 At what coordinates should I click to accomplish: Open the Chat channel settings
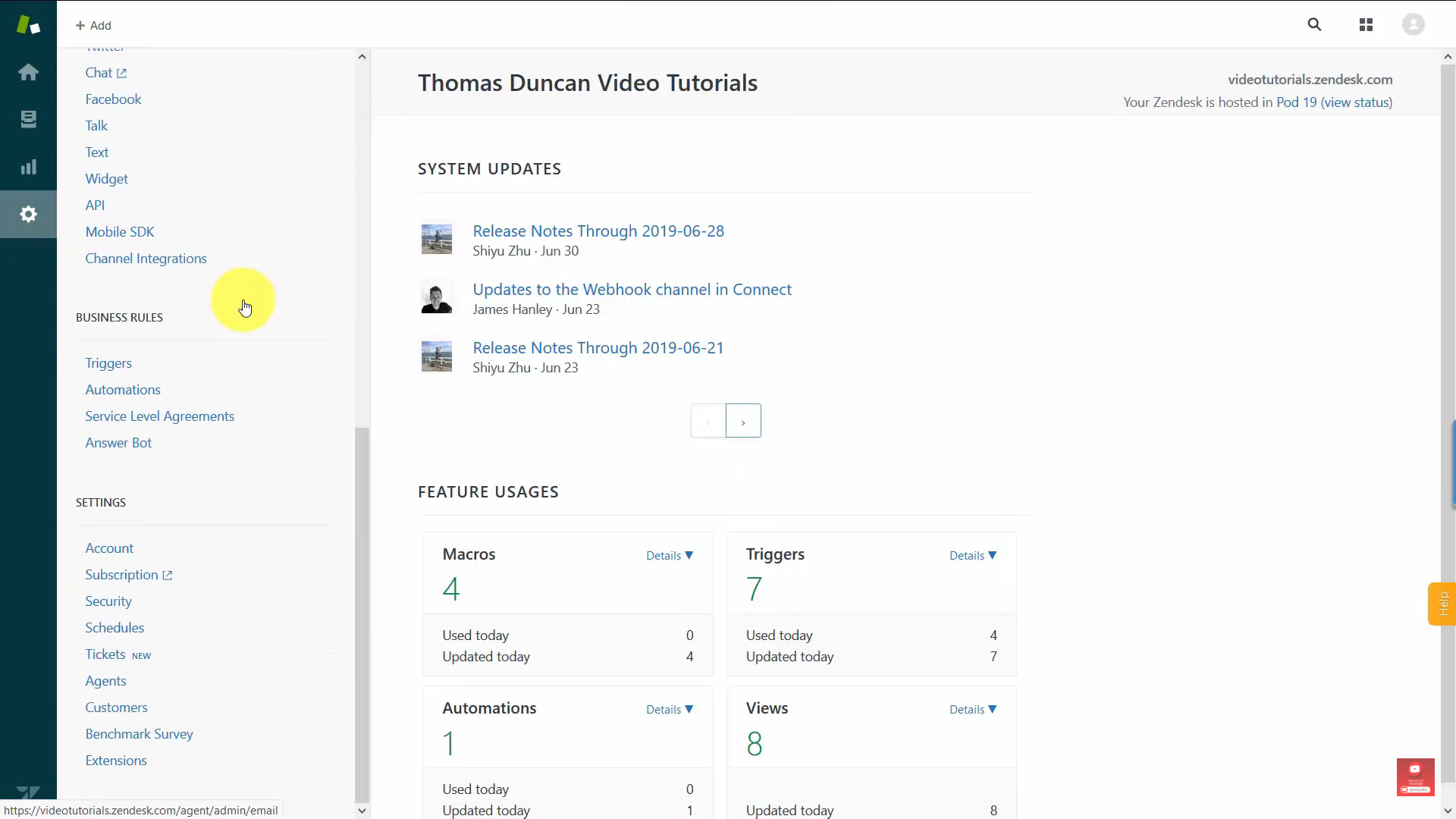99,73
